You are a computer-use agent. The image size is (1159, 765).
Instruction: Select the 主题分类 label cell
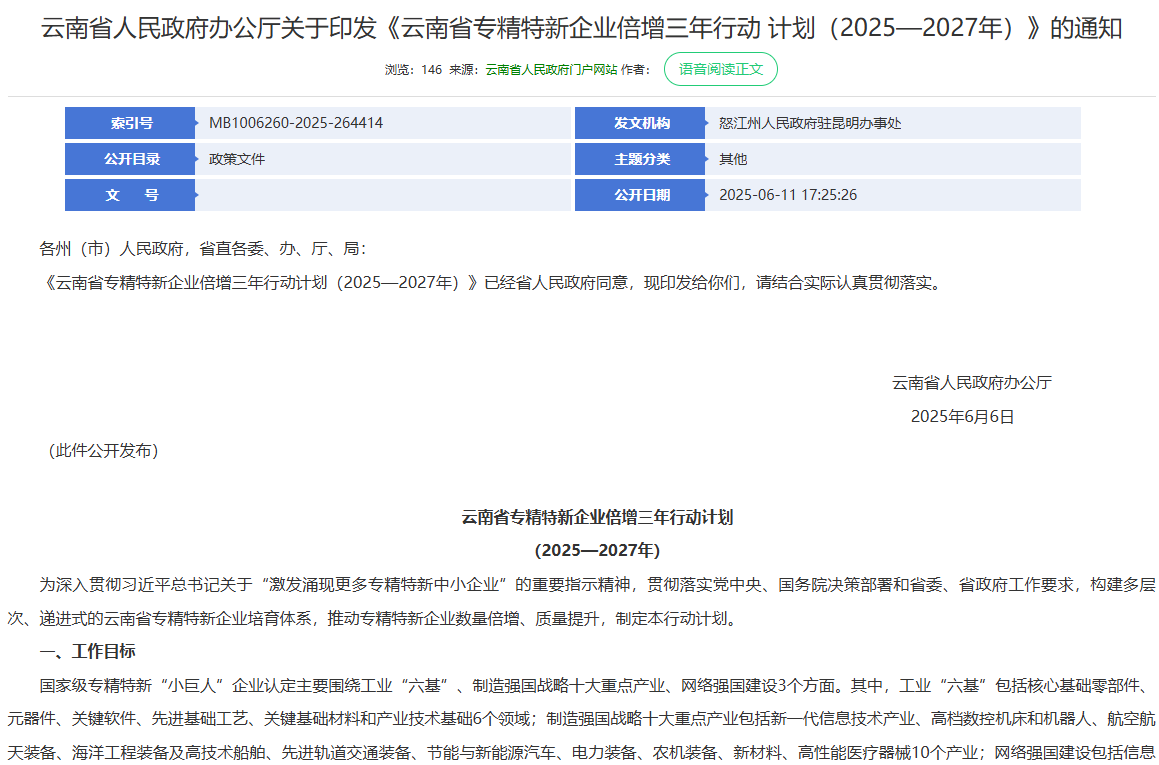click(x=640, y=159)
